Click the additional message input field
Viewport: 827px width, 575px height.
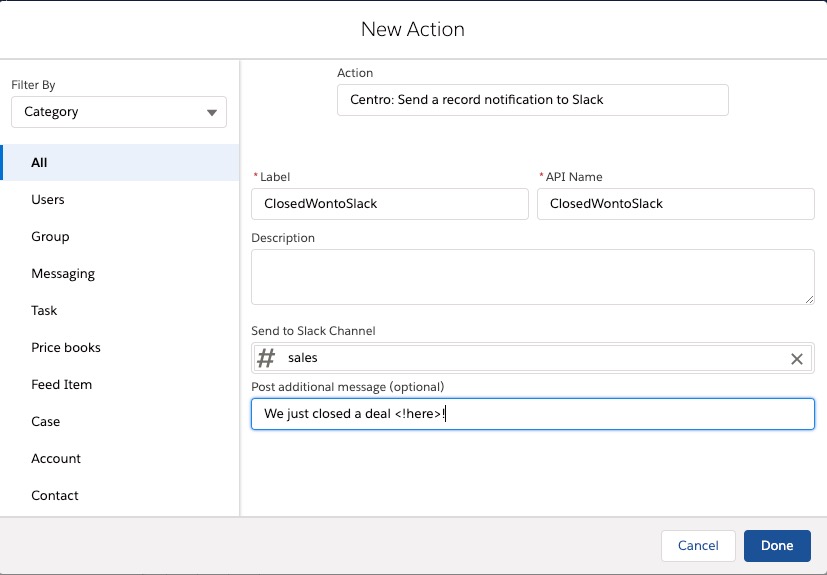click(533, 414)
